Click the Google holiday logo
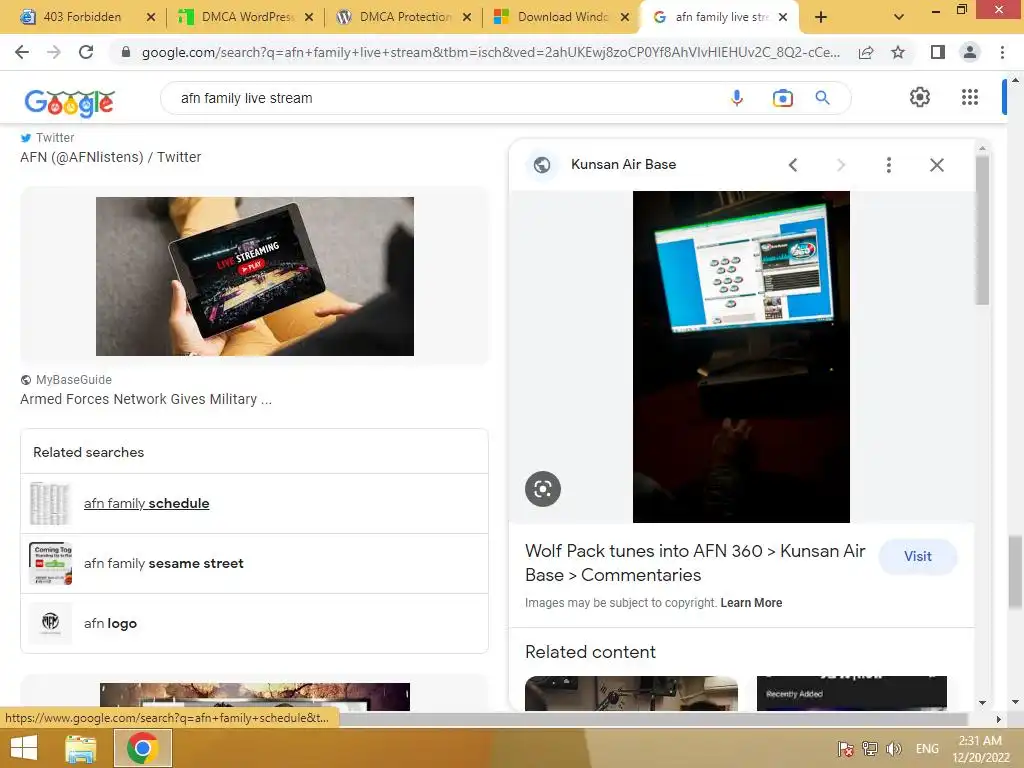The width and height of the screenshot is (1024, 768). coord(69,103)
